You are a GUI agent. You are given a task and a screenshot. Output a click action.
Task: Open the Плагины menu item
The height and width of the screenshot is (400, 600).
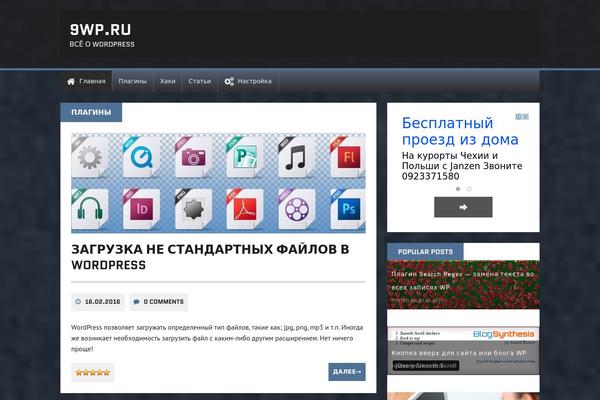pos(132,81)
